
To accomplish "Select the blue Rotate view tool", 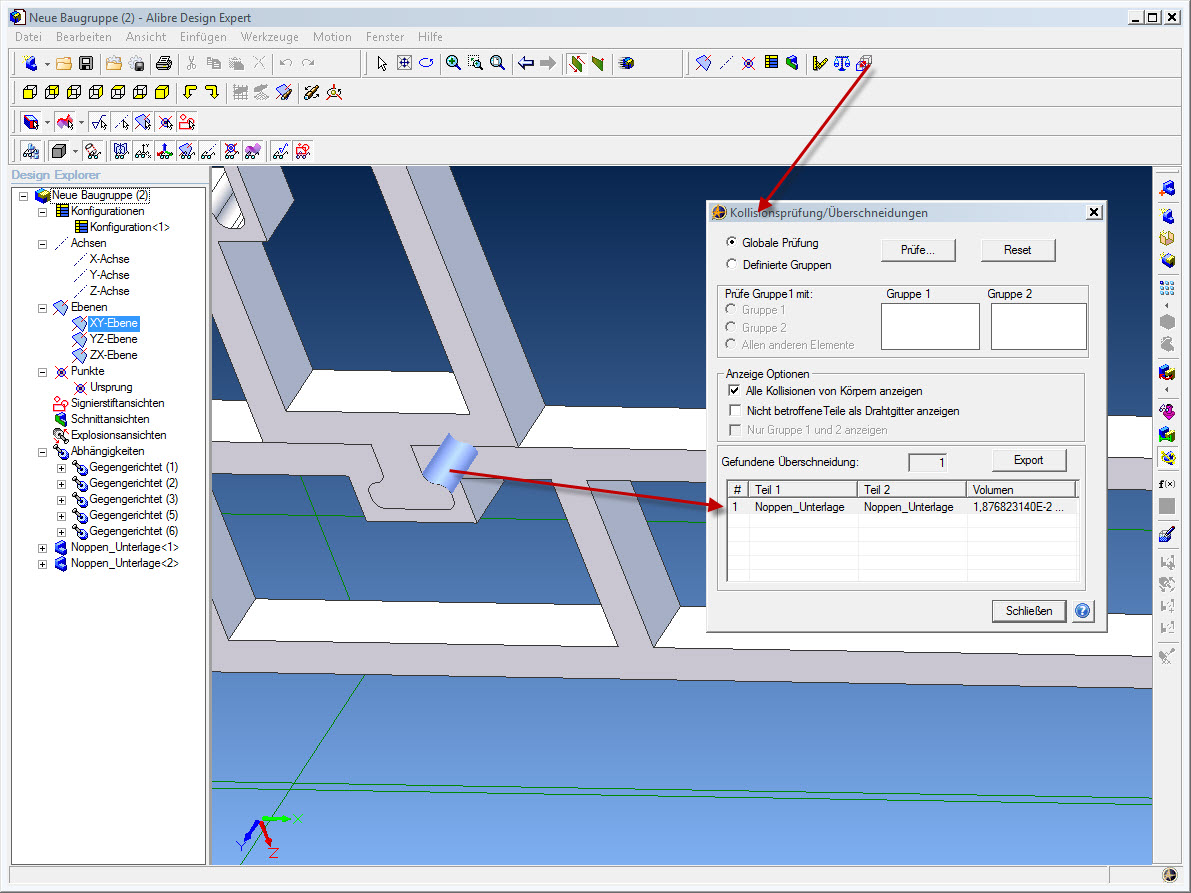I will 426,63.
